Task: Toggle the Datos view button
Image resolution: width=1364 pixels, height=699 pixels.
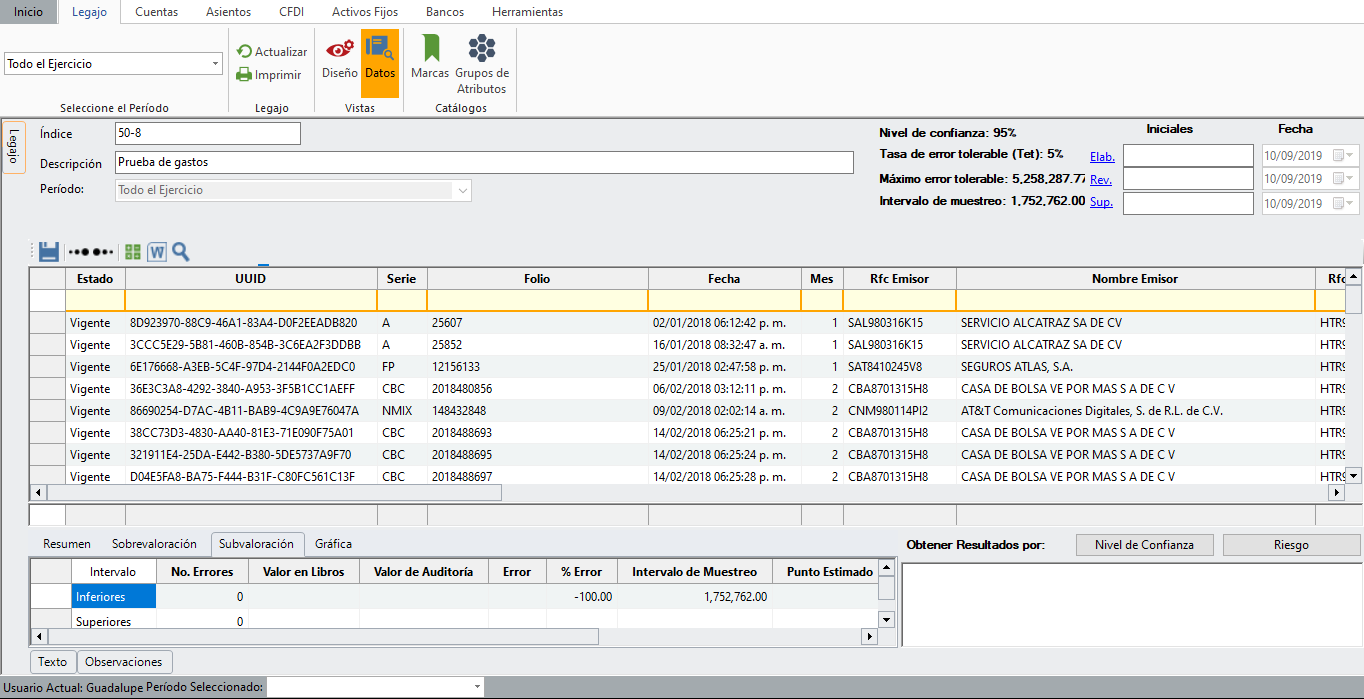Action: click(x=380, y=58)
